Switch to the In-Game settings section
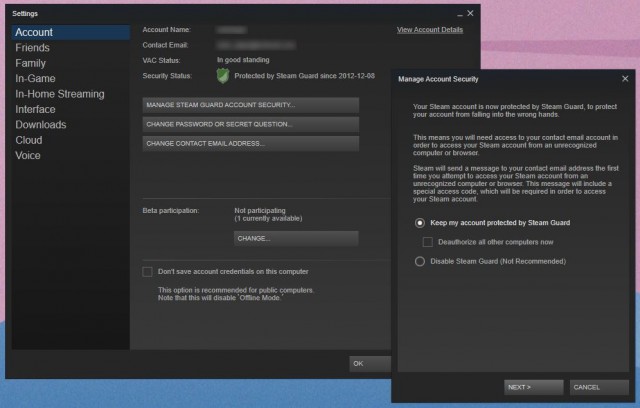The height and width of the screenshot is (408, 640). click(x=35, y=78)
